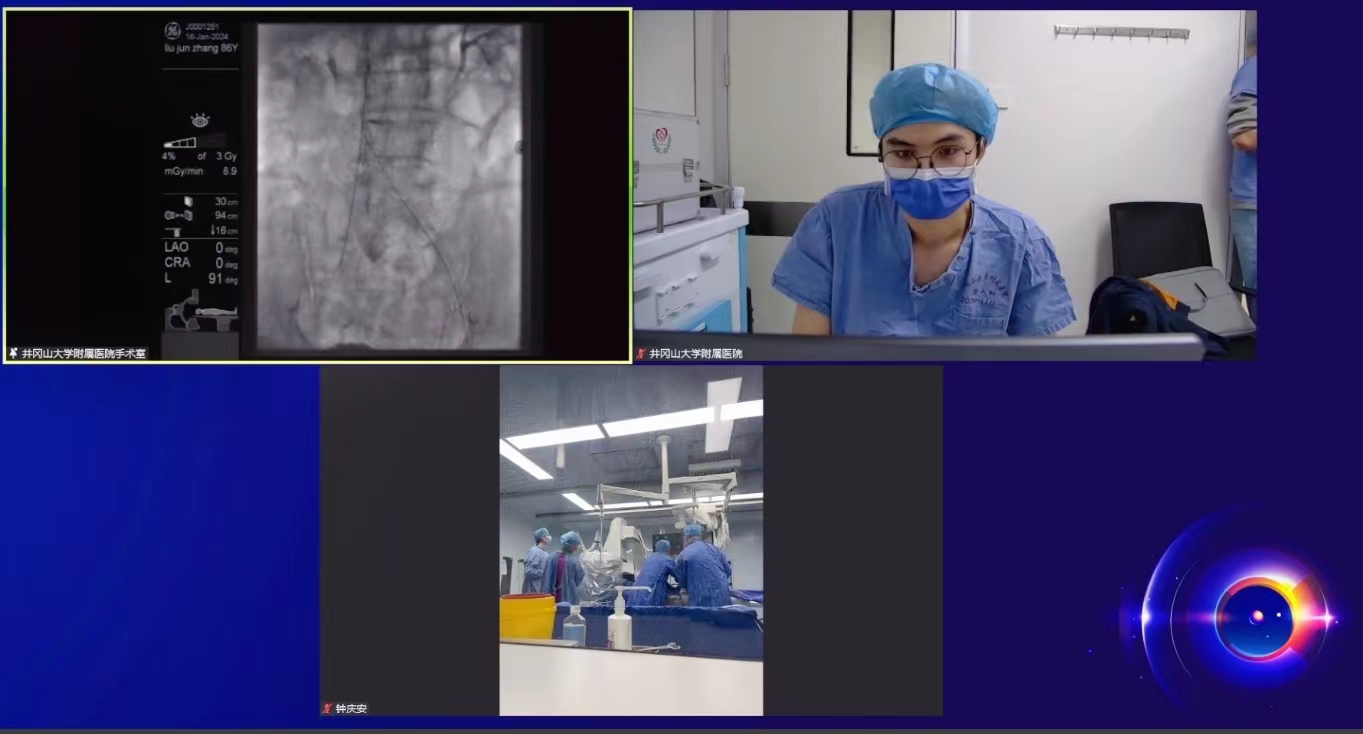
Task: Click the muted mic icon beside 钟庆安
Action: [327, 708]
